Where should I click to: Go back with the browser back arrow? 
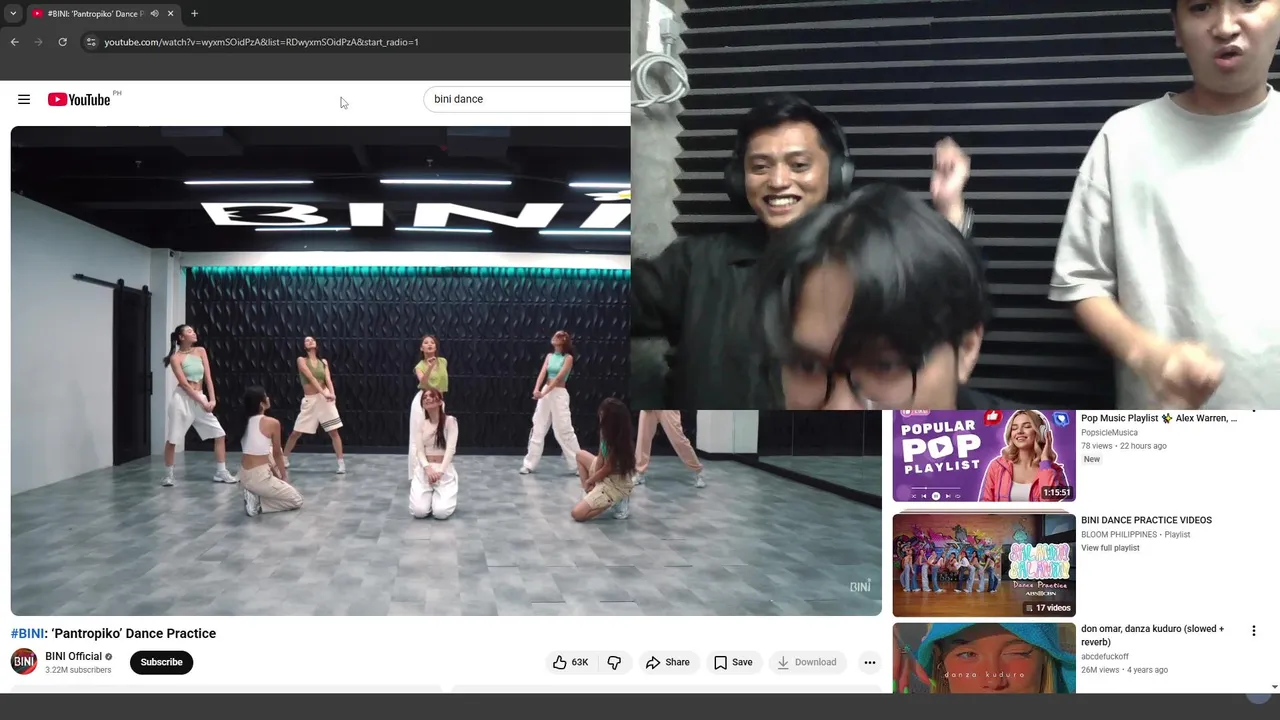pos(15,42)
